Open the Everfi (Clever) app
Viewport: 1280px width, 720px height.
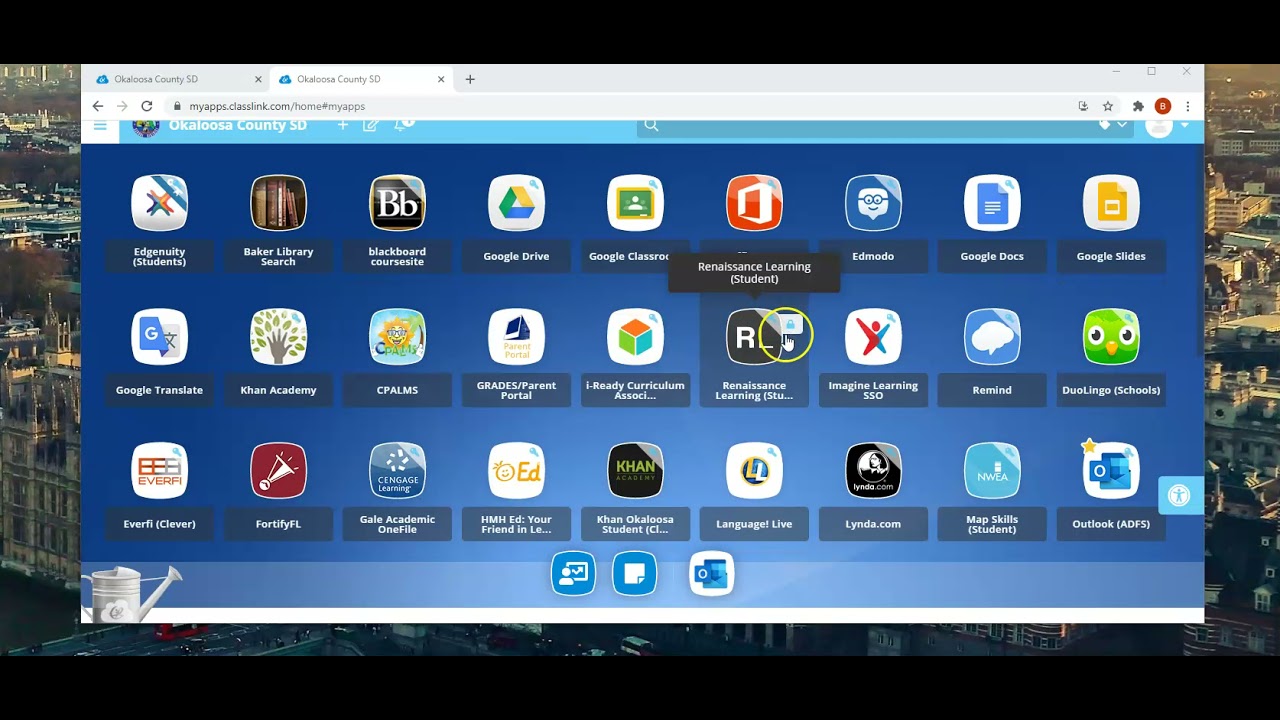coord(159,471)
